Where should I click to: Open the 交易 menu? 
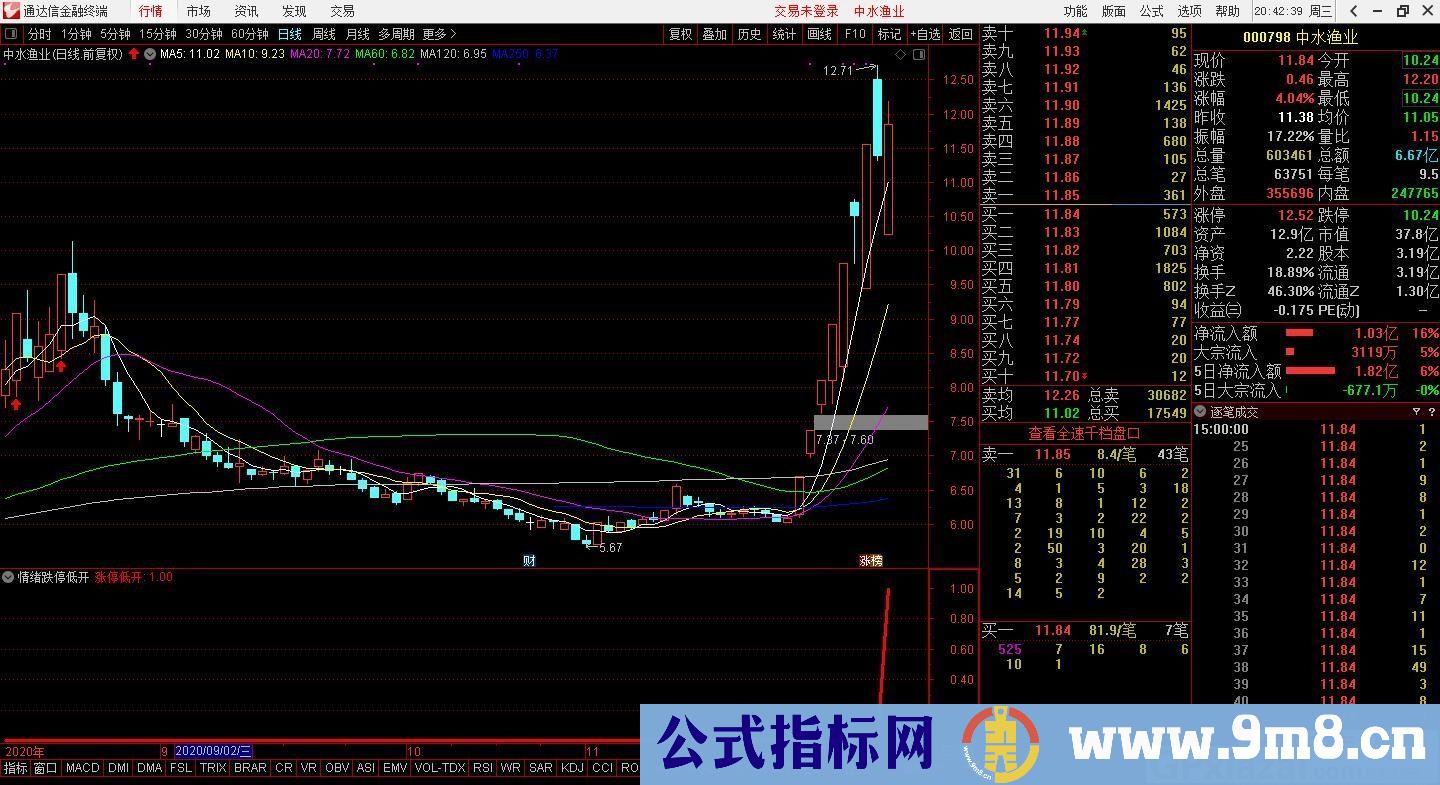[x=342, y=11]
